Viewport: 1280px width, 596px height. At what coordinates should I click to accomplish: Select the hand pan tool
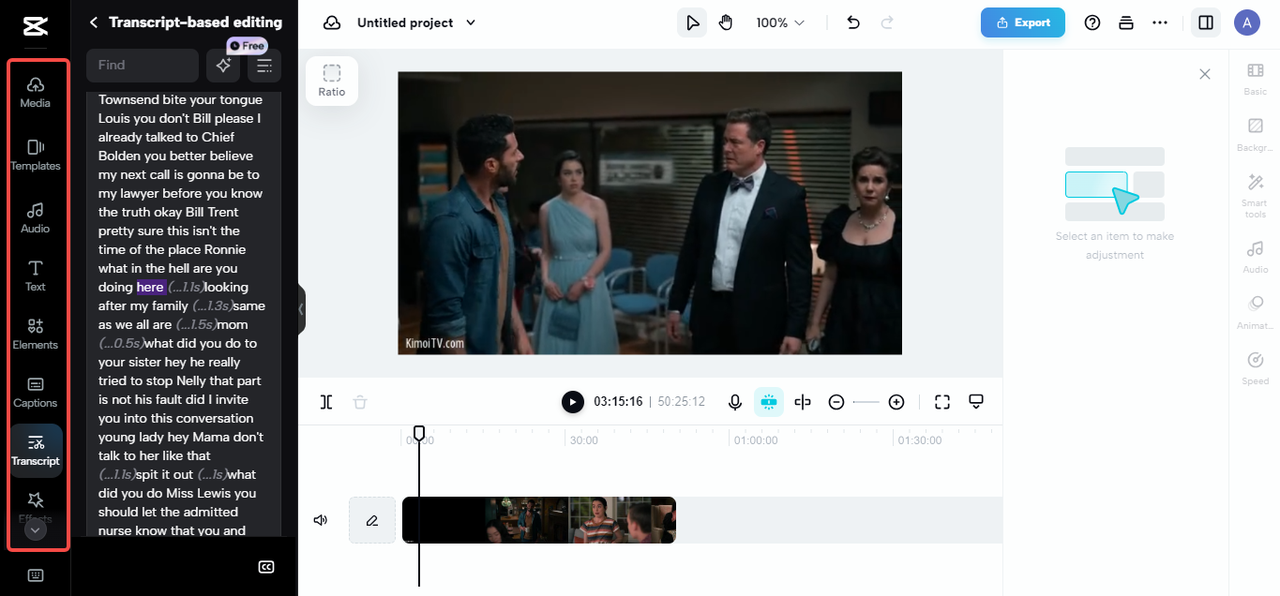726,22
